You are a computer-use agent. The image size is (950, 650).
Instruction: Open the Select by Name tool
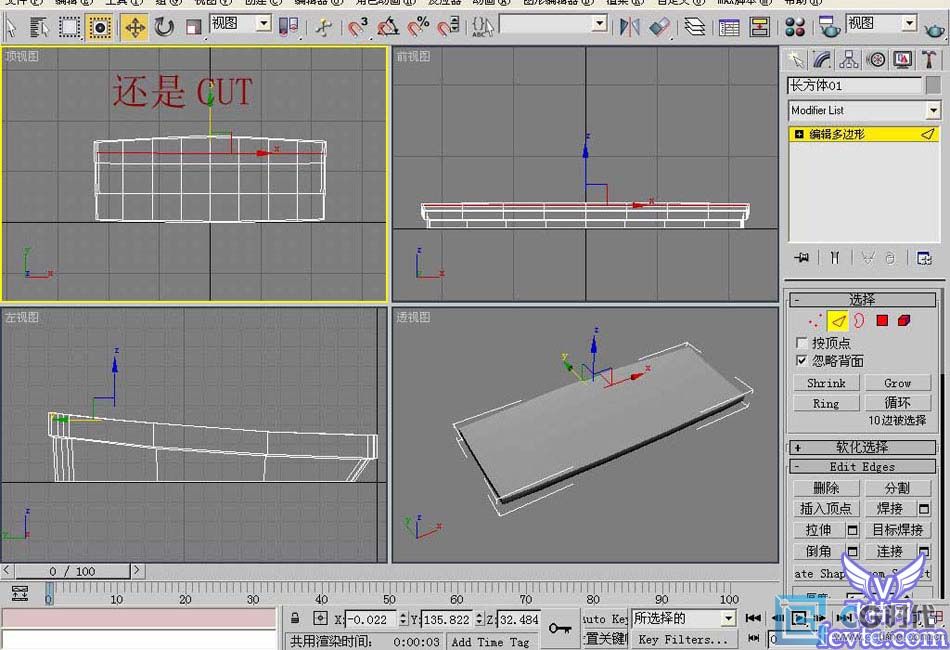(39, 27)
